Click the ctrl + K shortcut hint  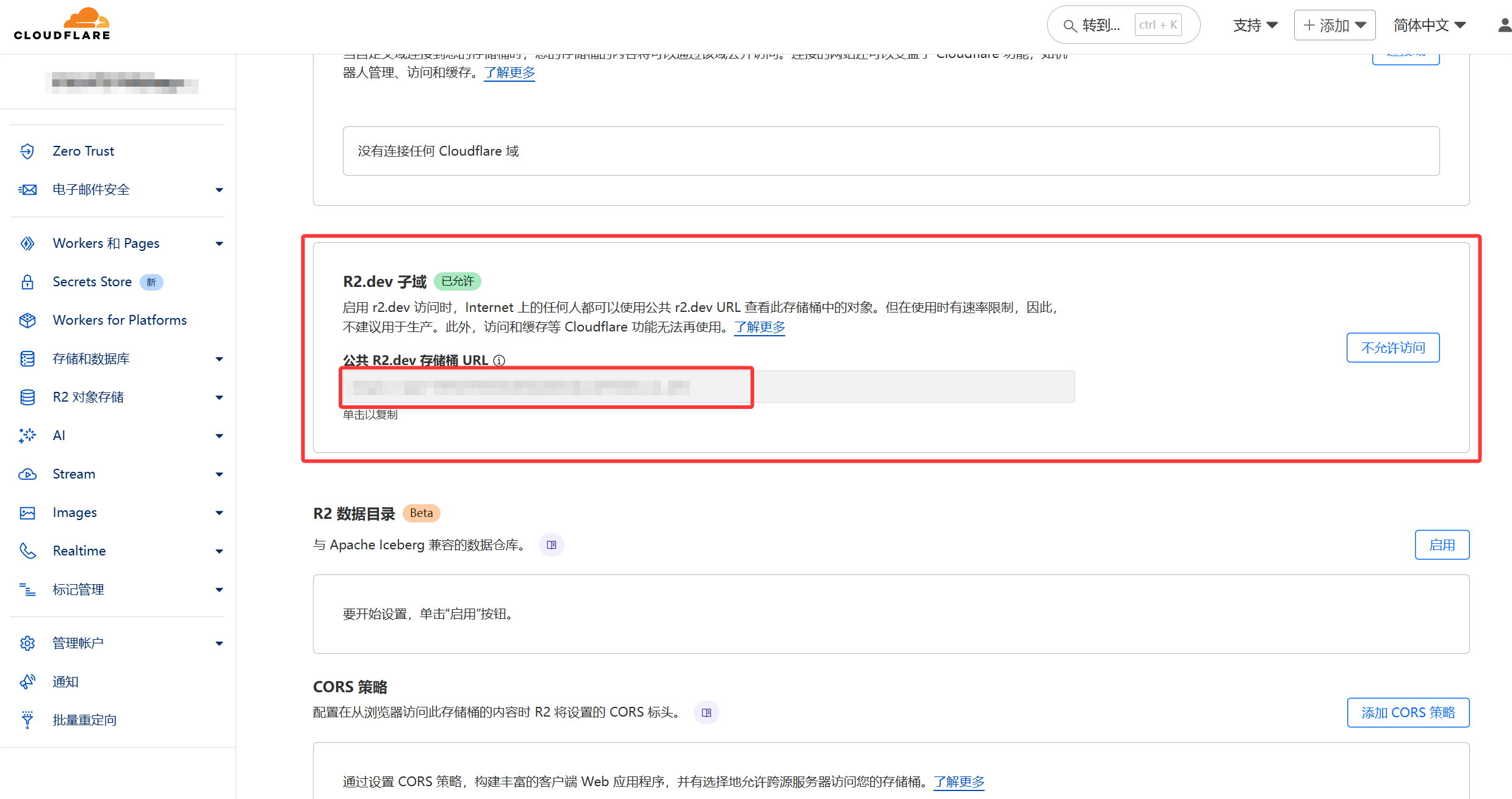(x=1158, y=25)
